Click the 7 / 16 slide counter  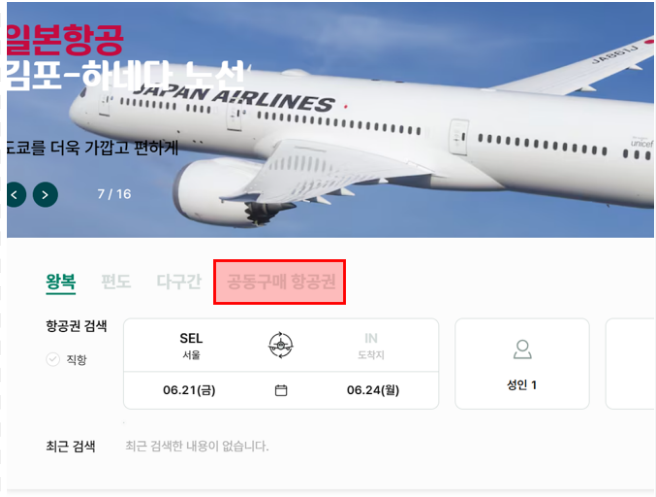click(114, 194)
